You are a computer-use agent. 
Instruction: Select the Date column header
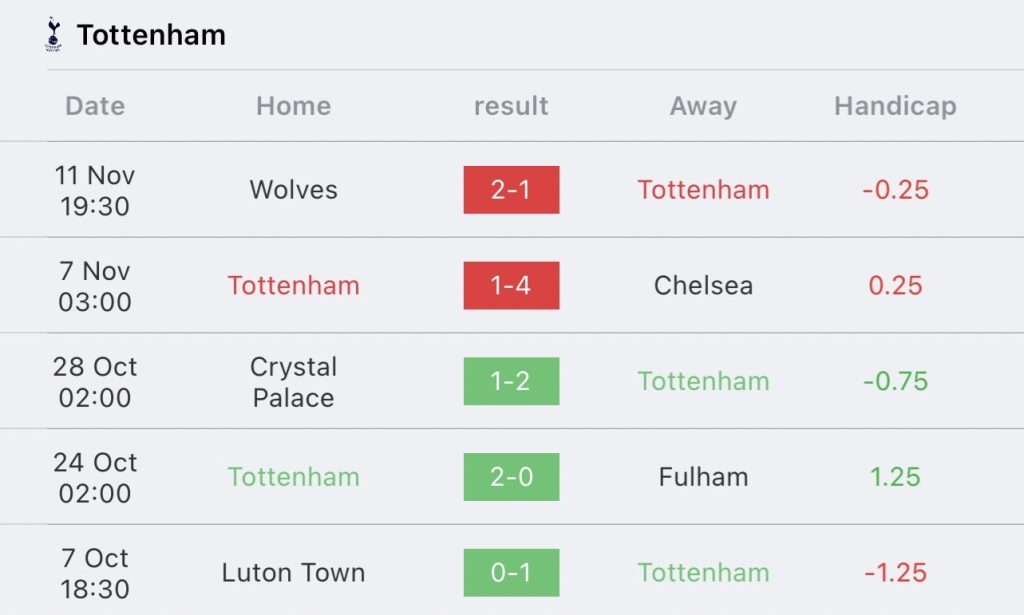(x=95, y=106)
